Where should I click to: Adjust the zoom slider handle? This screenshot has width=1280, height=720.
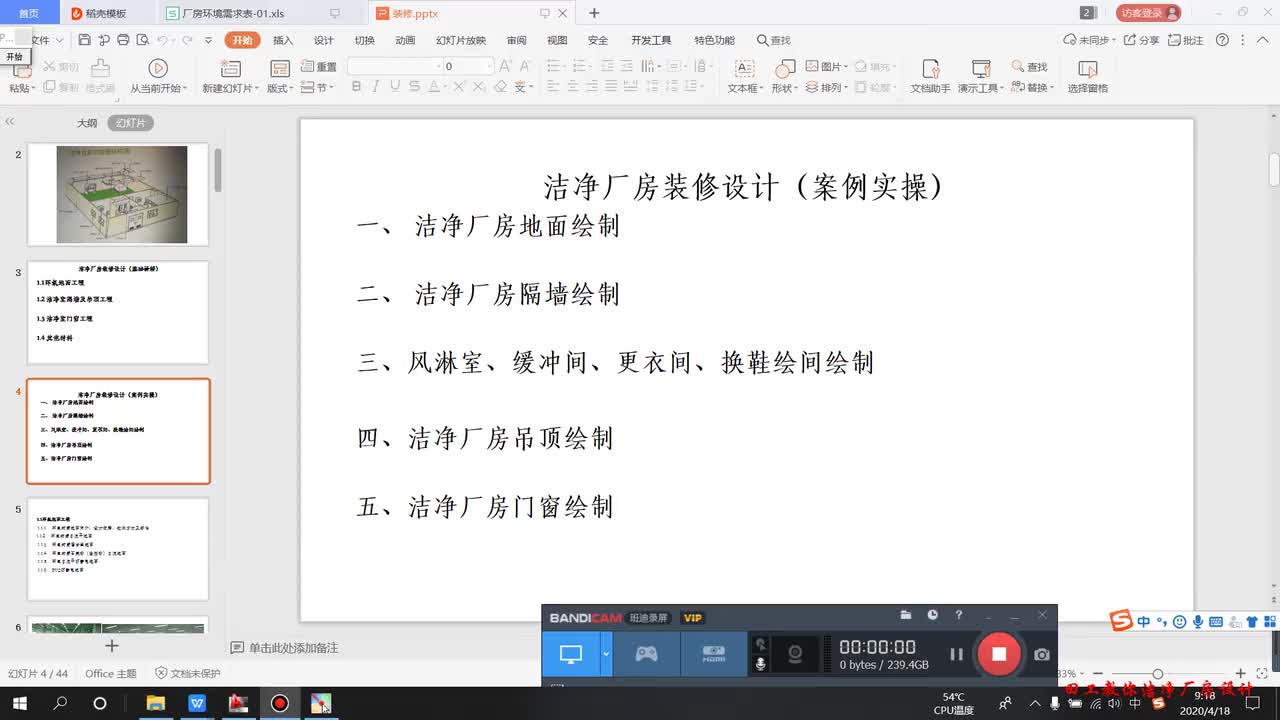pos(1157,674)
